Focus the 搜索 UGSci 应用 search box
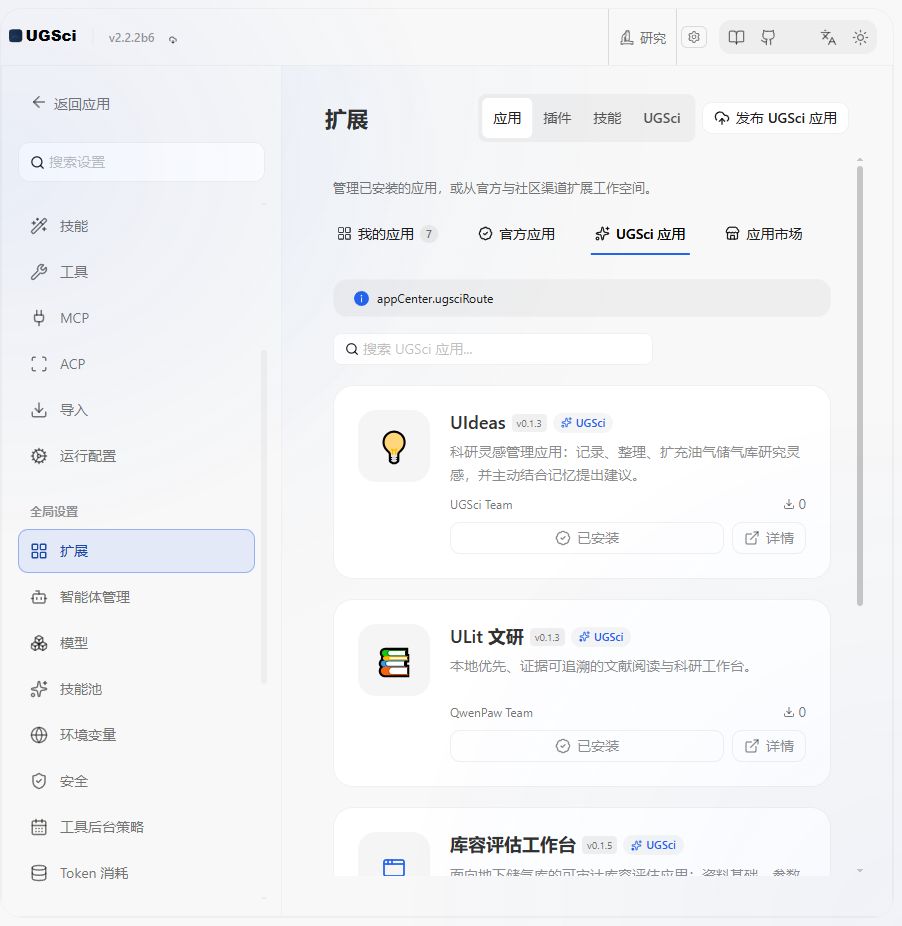Image resolution: width=902 pixels, height=926 pixels. pyautogui.click(x=493, y=349)
